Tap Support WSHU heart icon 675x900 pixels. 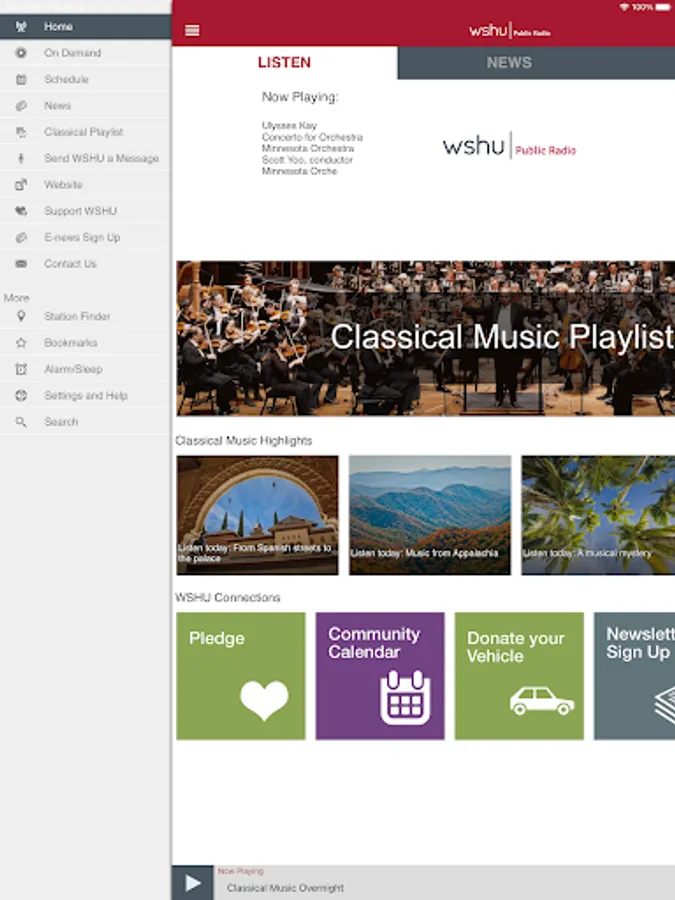pyautogui.click(x=21, y=211)
